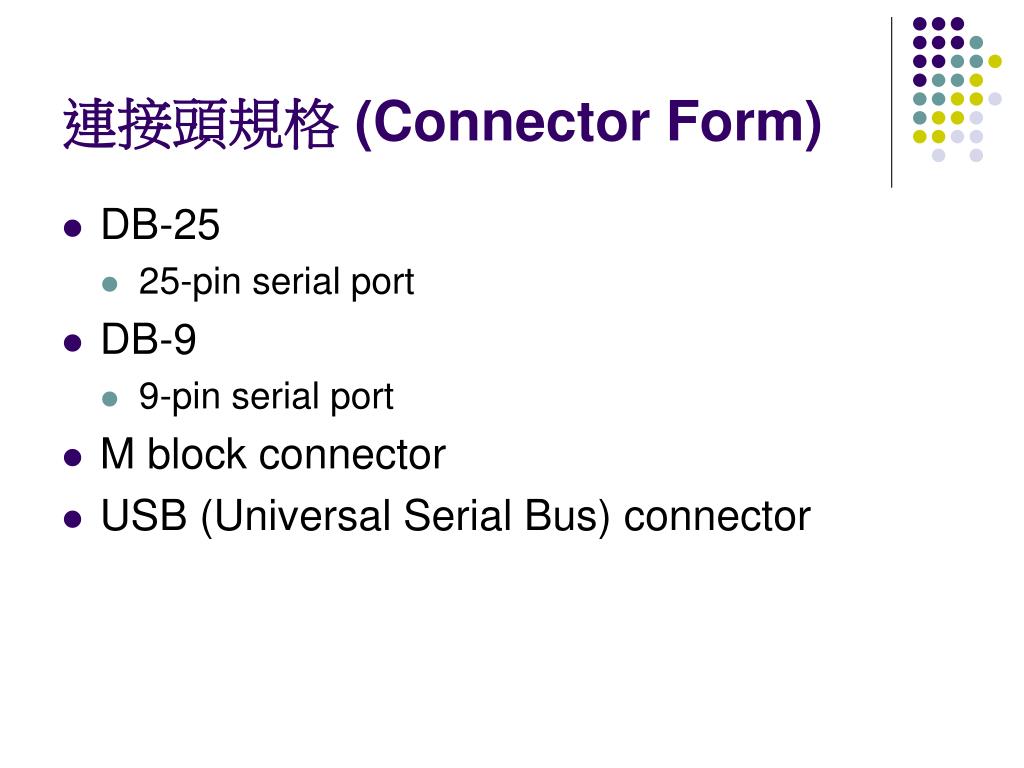This screenshot has width=1024, height=768.
Task: Click the purple bullet beside USB connector
Action: coord(72,520)
